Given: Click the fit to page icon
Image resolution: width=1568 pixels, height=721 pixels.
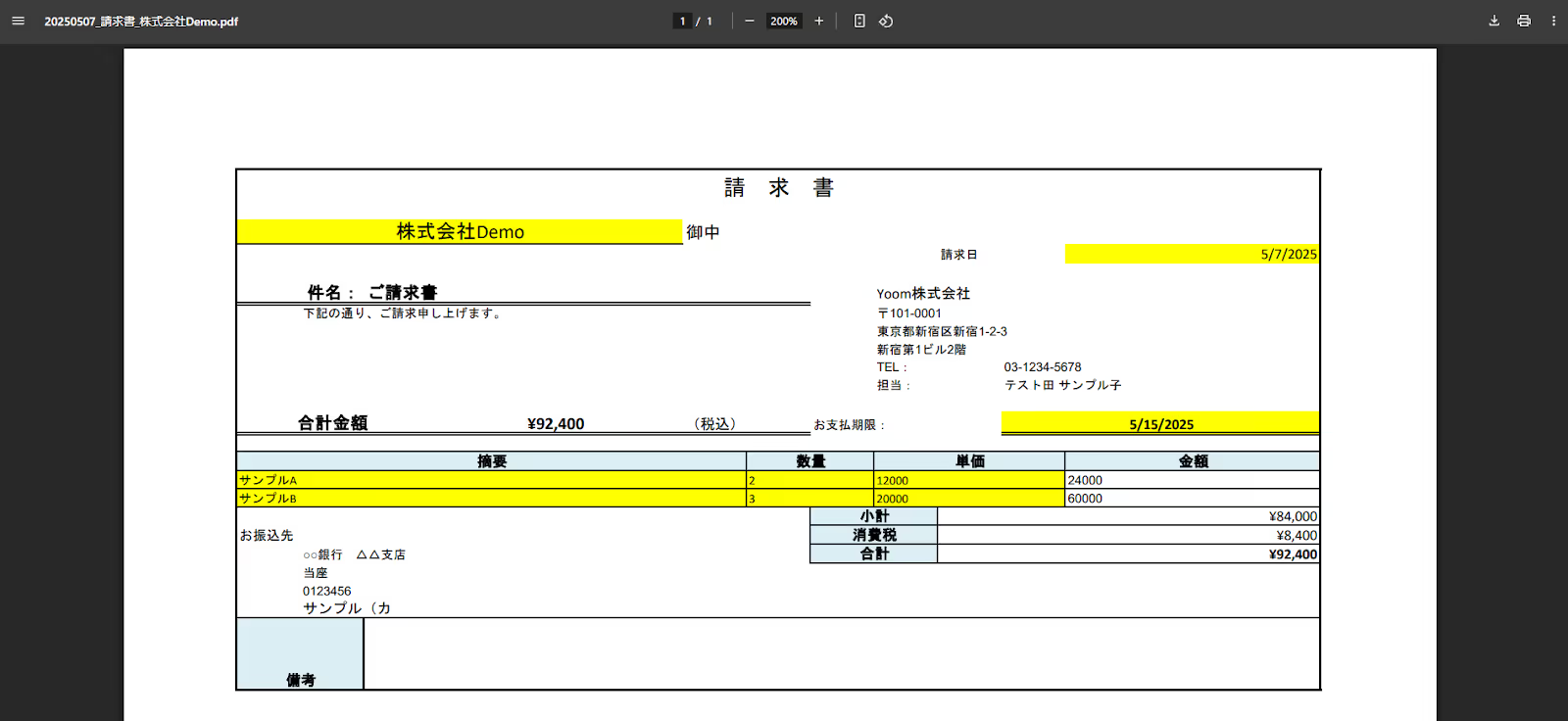Looking at the screenshot, I should pos(859,21).
